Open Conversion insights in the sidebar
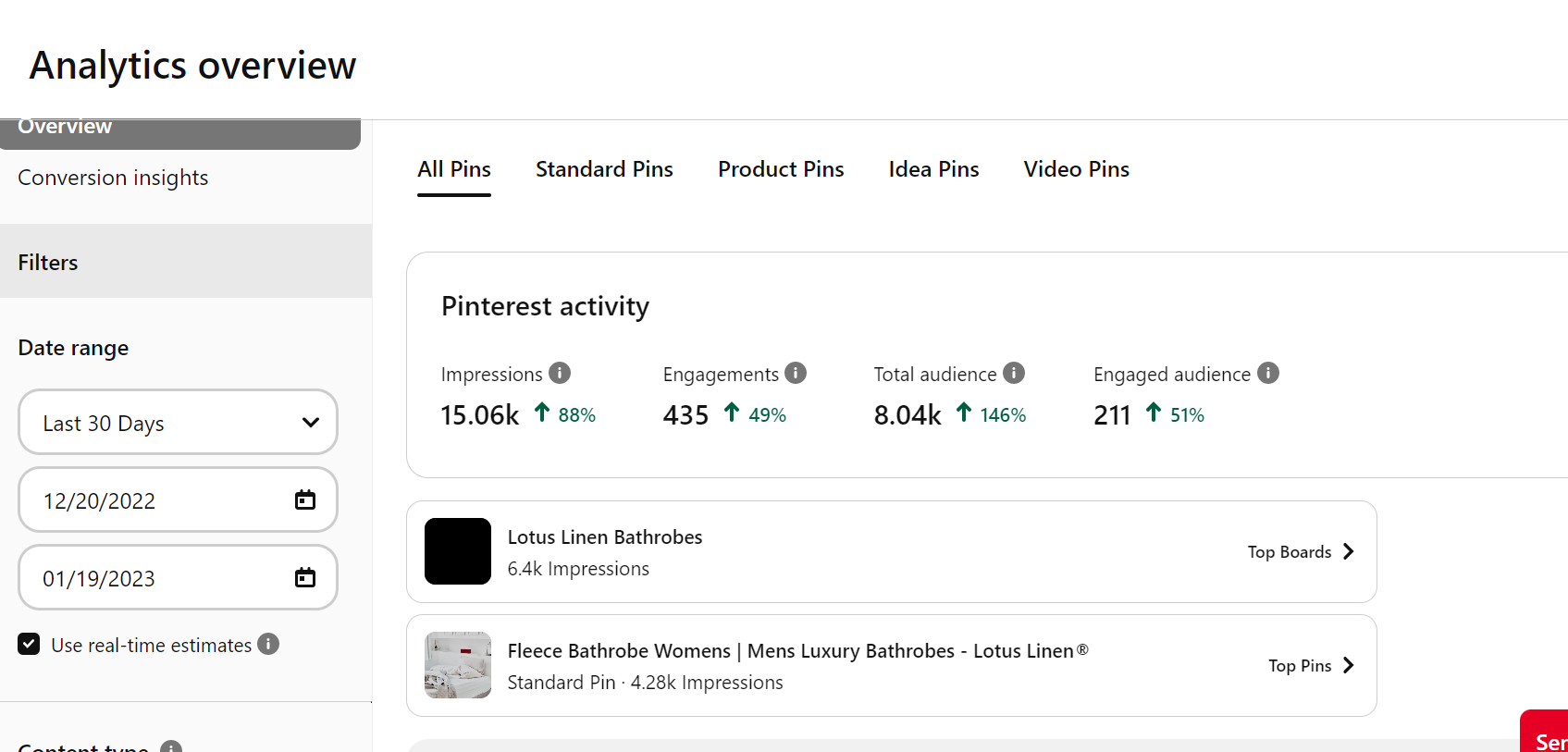The height and width of the screenshot is (752, 1568). pos(113,178)
